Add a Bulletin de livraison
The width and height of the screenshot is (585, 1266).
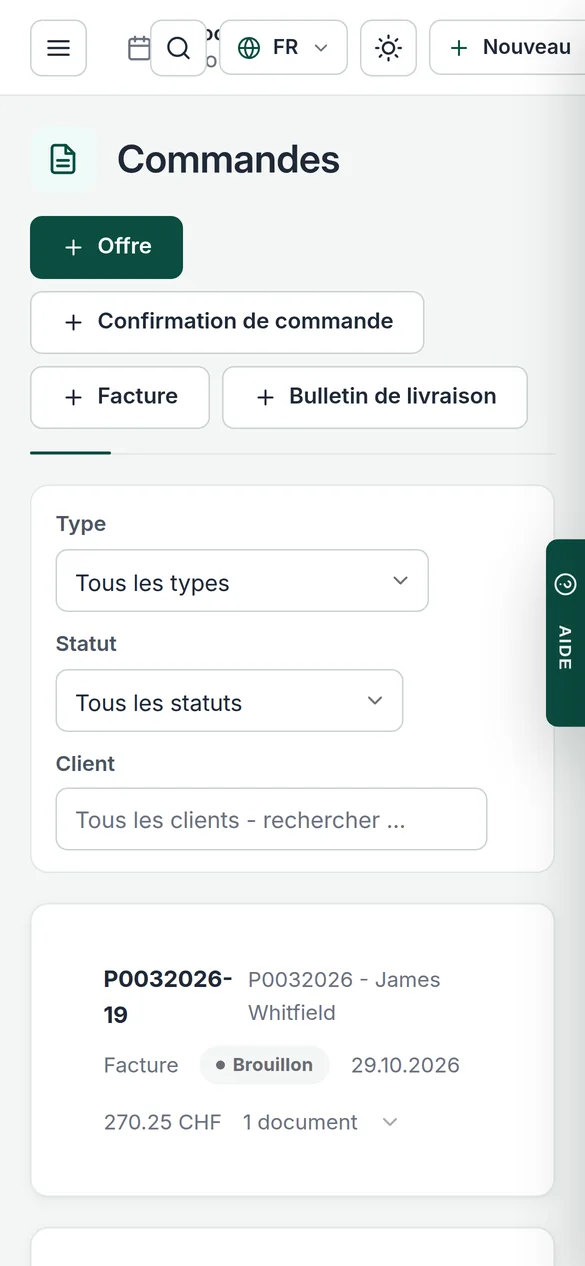pyautogui.click(x=374, y=397)
